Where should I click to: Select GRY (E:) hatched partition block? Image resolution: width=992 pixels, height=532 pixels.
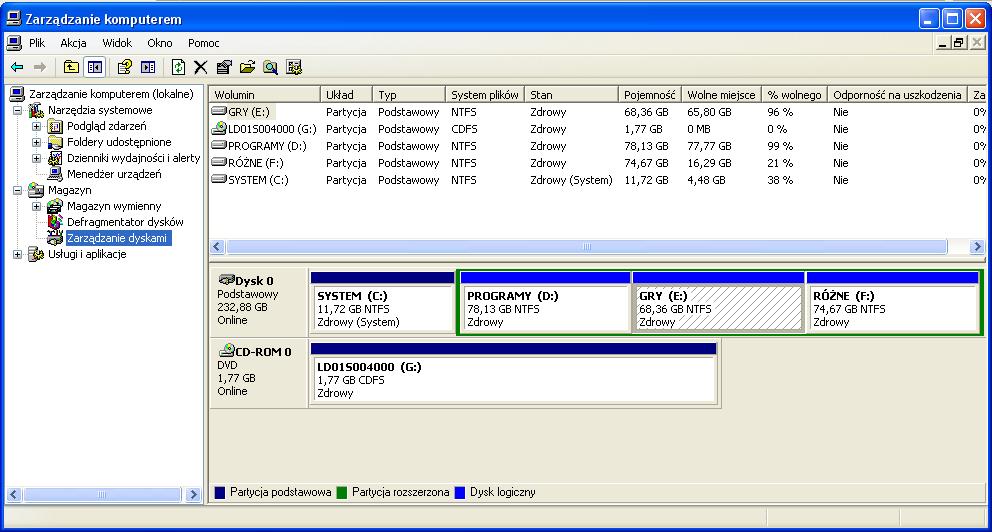pos(718,302)
